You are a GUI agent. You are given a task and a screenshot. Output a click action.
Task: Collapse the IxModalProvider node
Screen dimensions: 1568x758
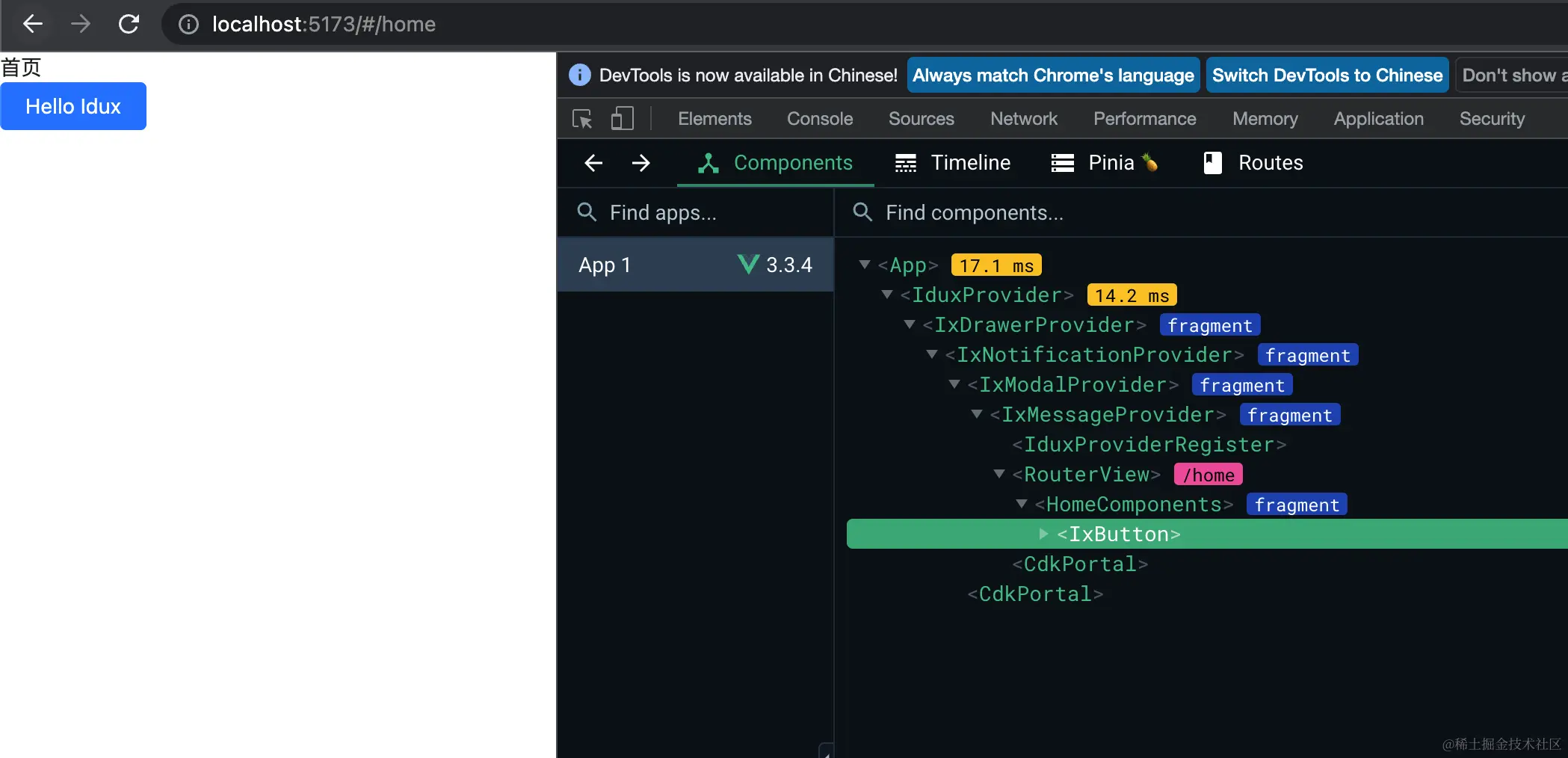click(954, 384)
